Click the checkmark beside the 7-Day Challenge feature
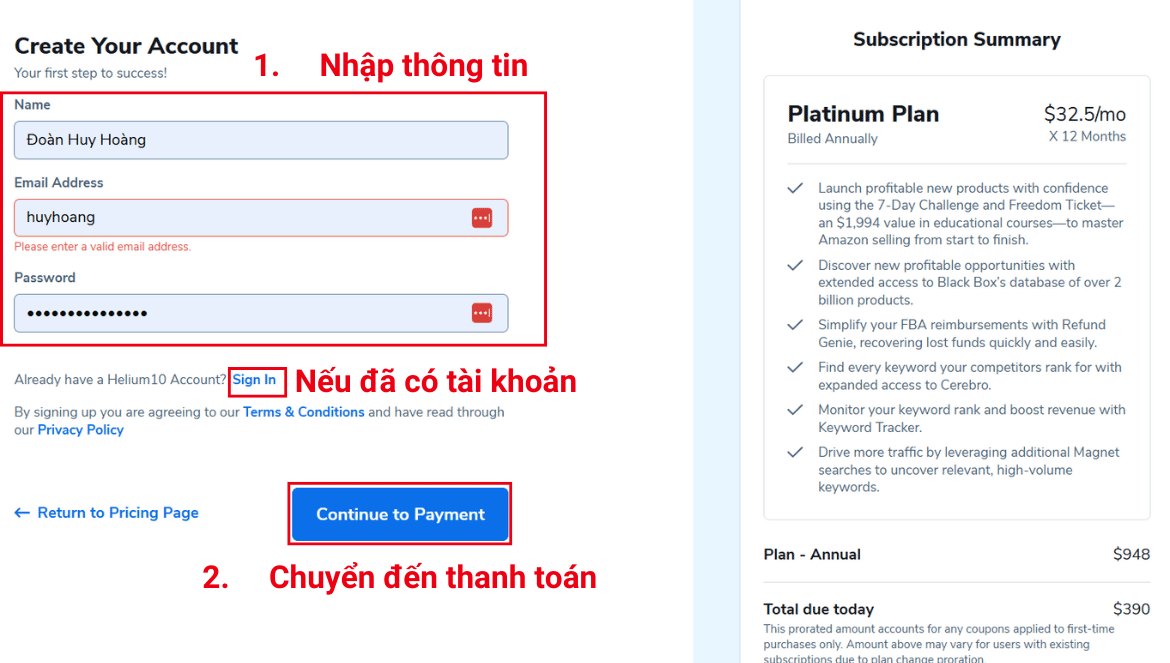 click(796, 188)
